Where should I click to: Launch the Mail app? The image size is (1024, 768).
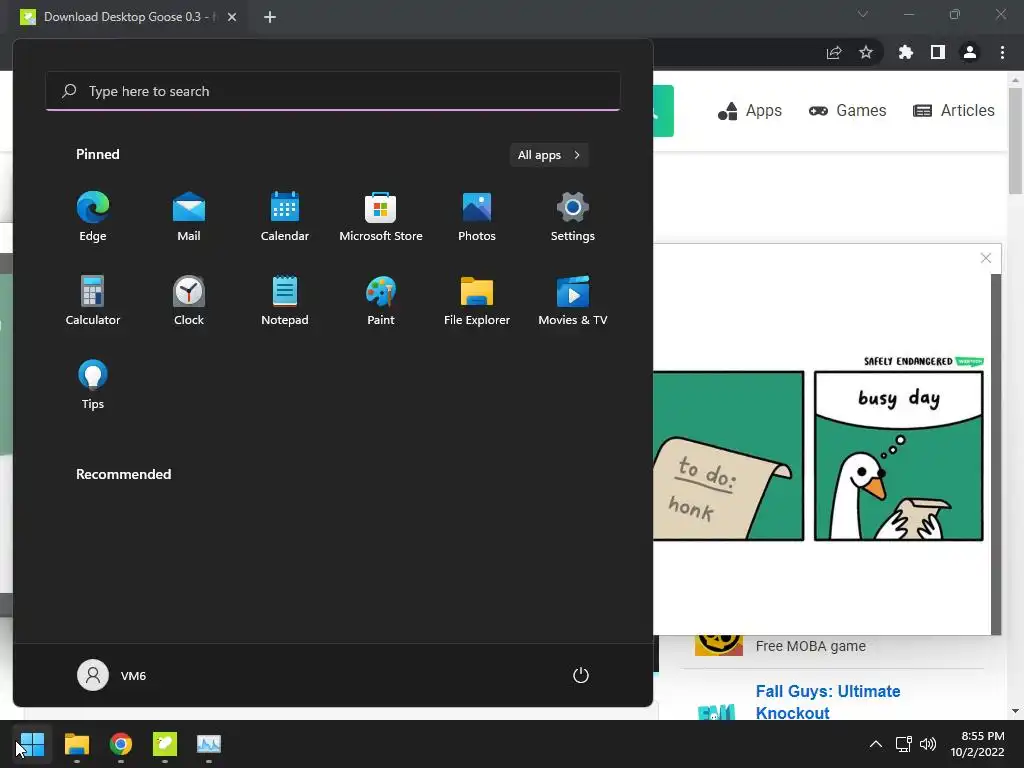point(189,217)
